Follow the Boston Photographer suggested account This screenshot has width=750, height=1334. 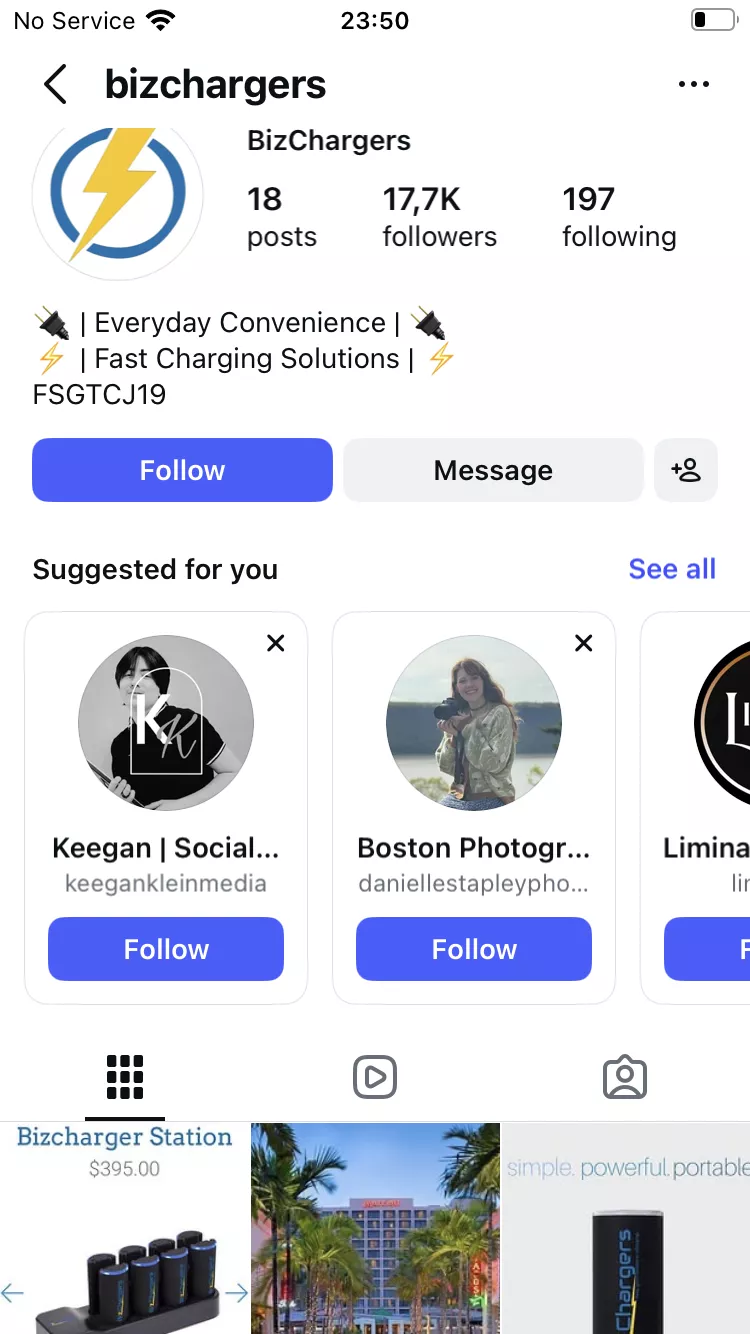[x=474, y=949]
